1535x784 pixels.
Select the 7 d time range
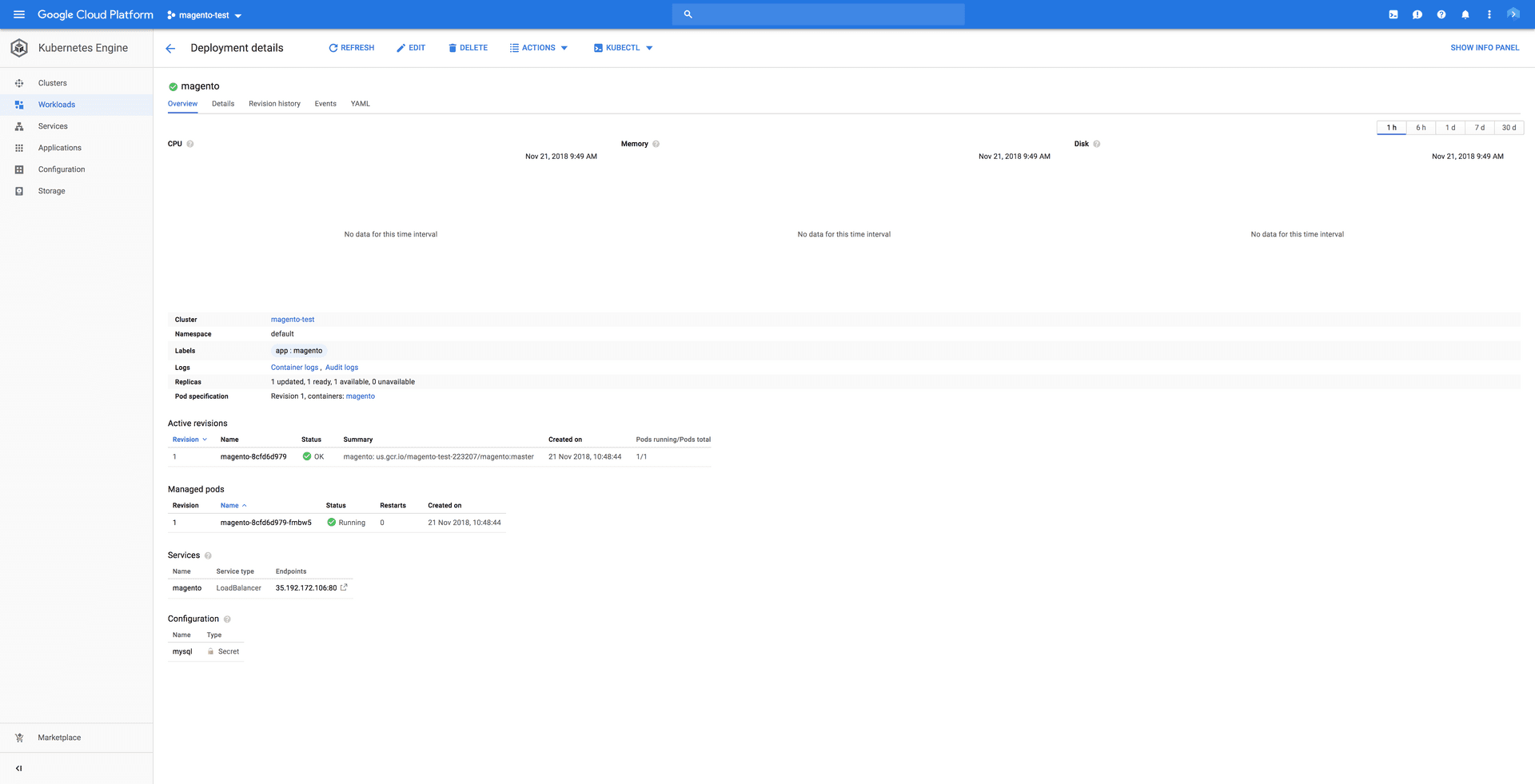pos(1480,128)
